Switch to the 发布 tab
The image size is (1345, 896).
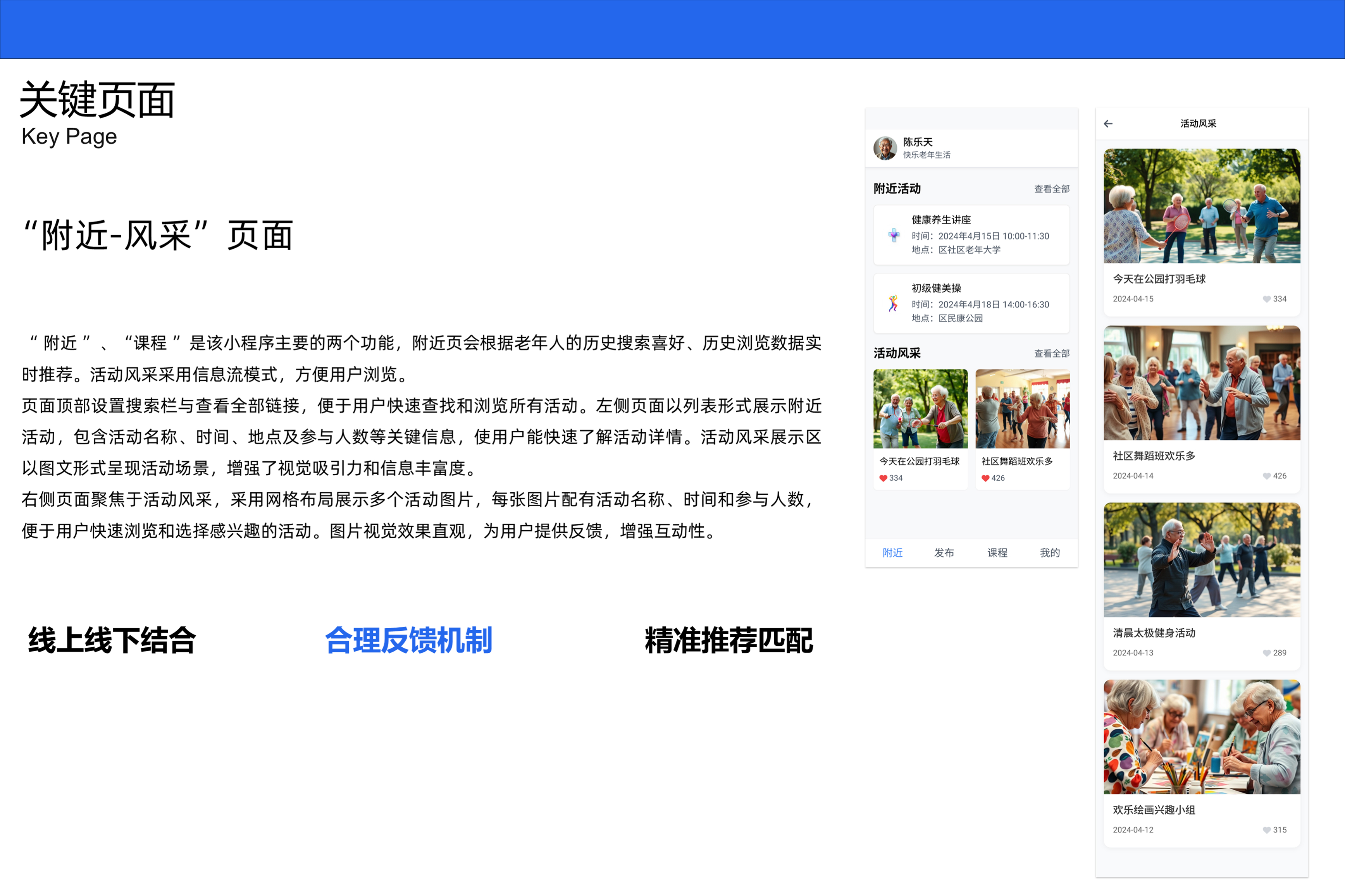click(x=944, y=552)
